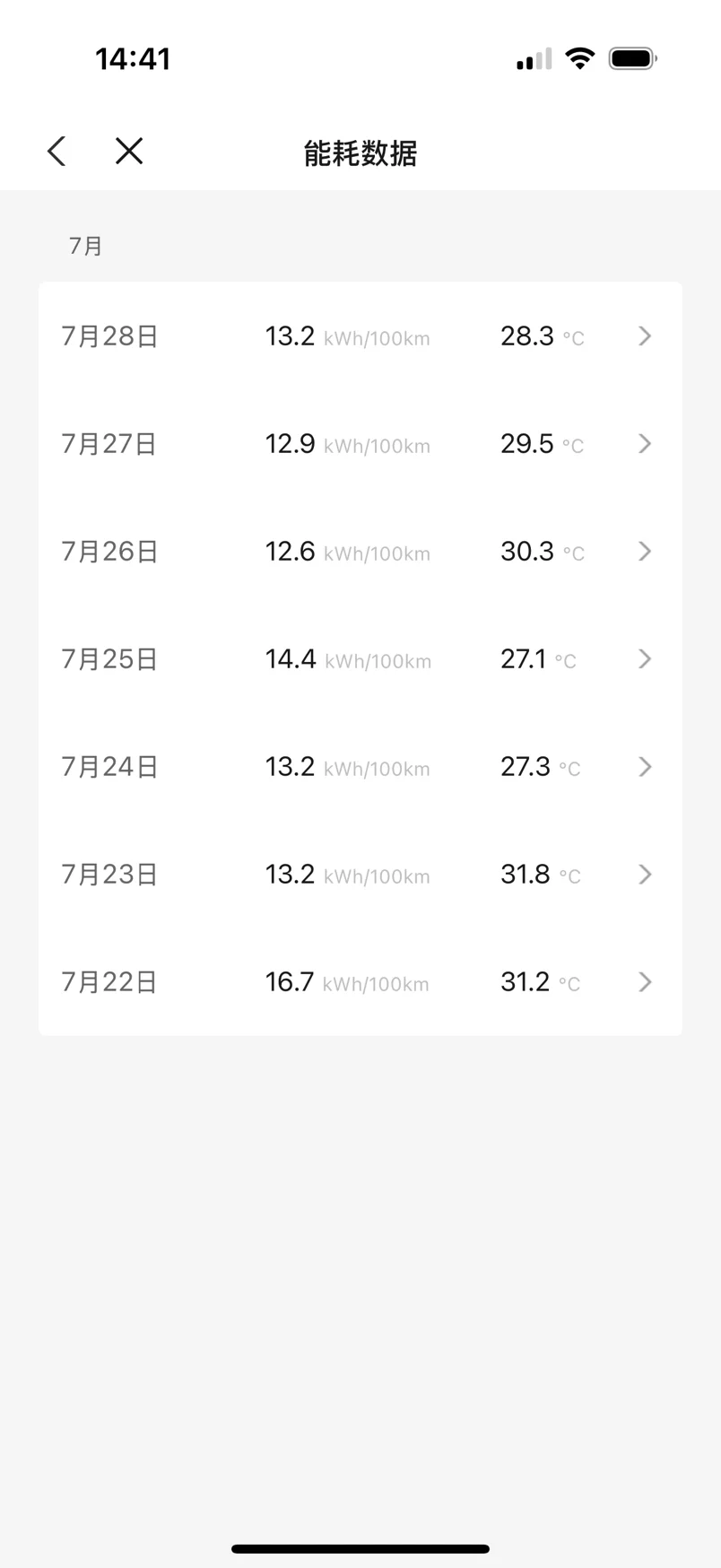
Task: Tap the 27.3 °C temperature reading
Action: (541, 767)
